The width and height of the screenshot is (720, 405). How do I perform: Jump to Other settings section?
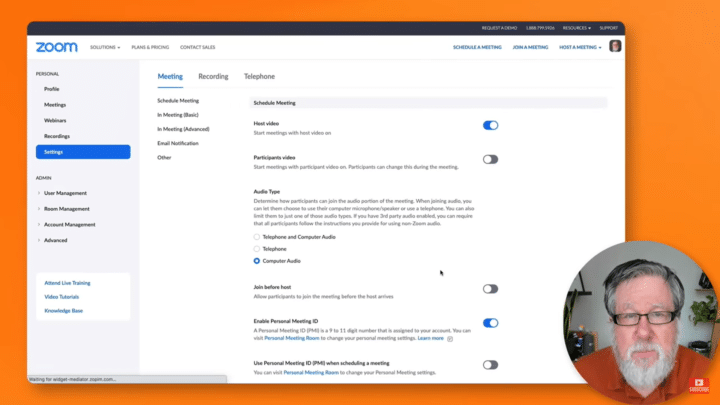(x=164, y=158)
